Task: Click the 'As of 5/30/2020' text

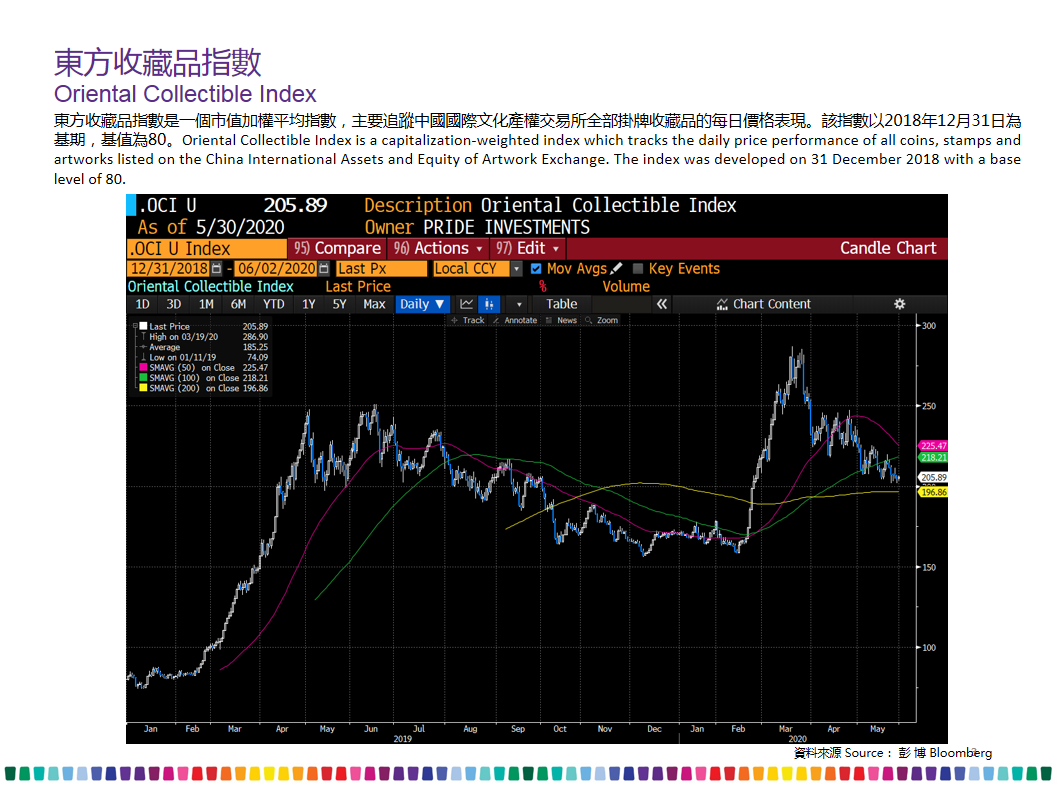Action: coord(211,227)
